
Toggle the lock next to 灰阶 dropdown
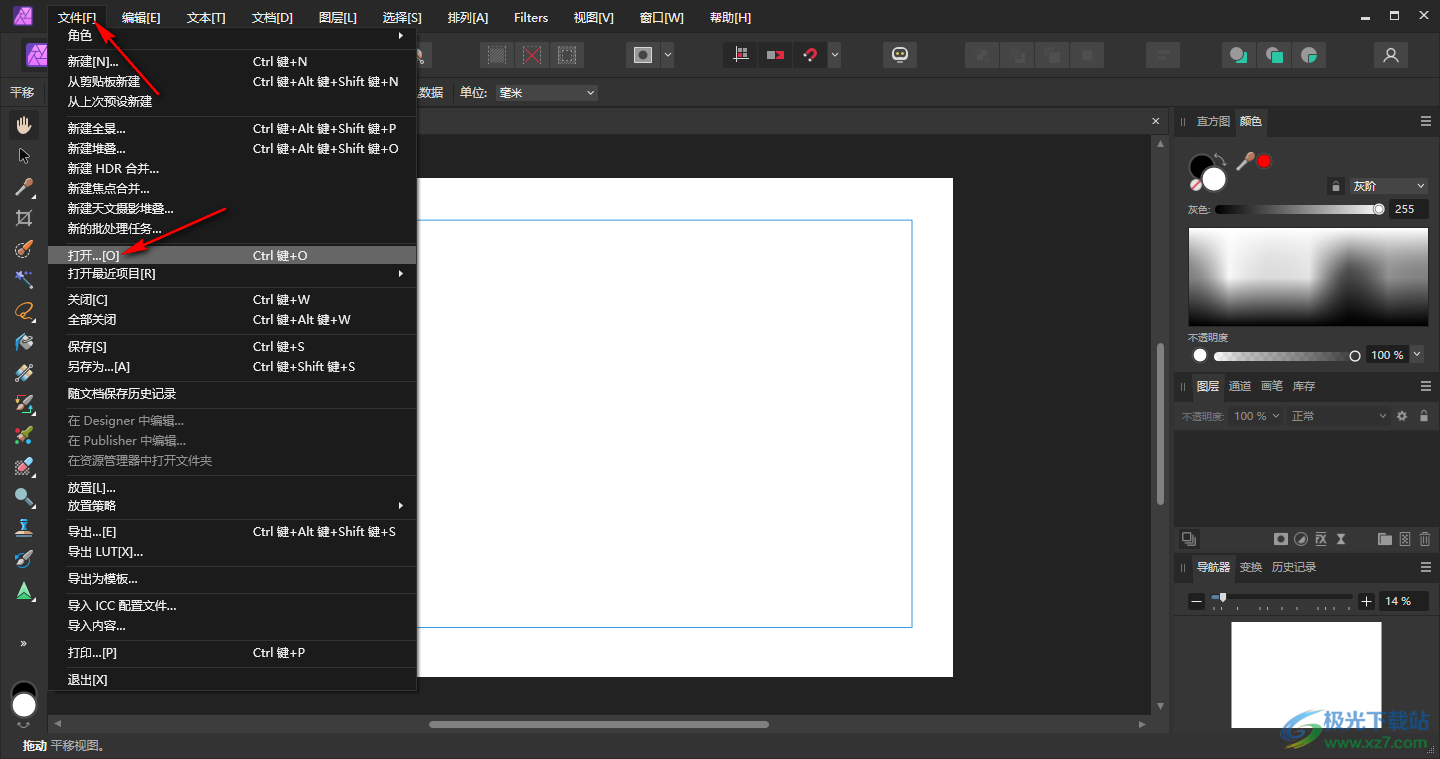(1335, 186)
